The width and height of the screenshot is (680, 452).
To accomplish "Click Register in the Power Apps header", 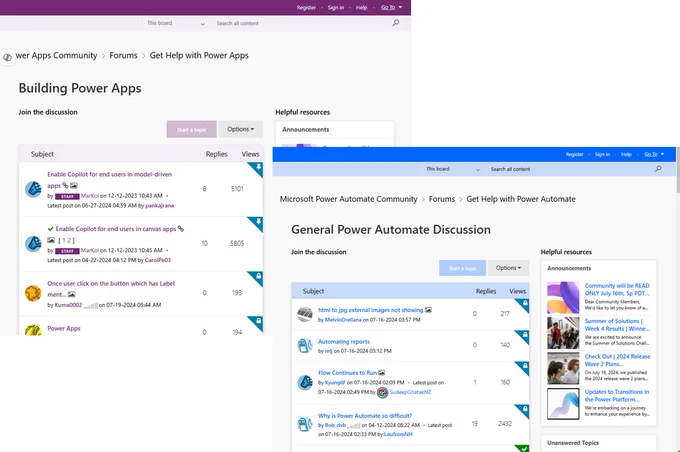I will [306, 7].
